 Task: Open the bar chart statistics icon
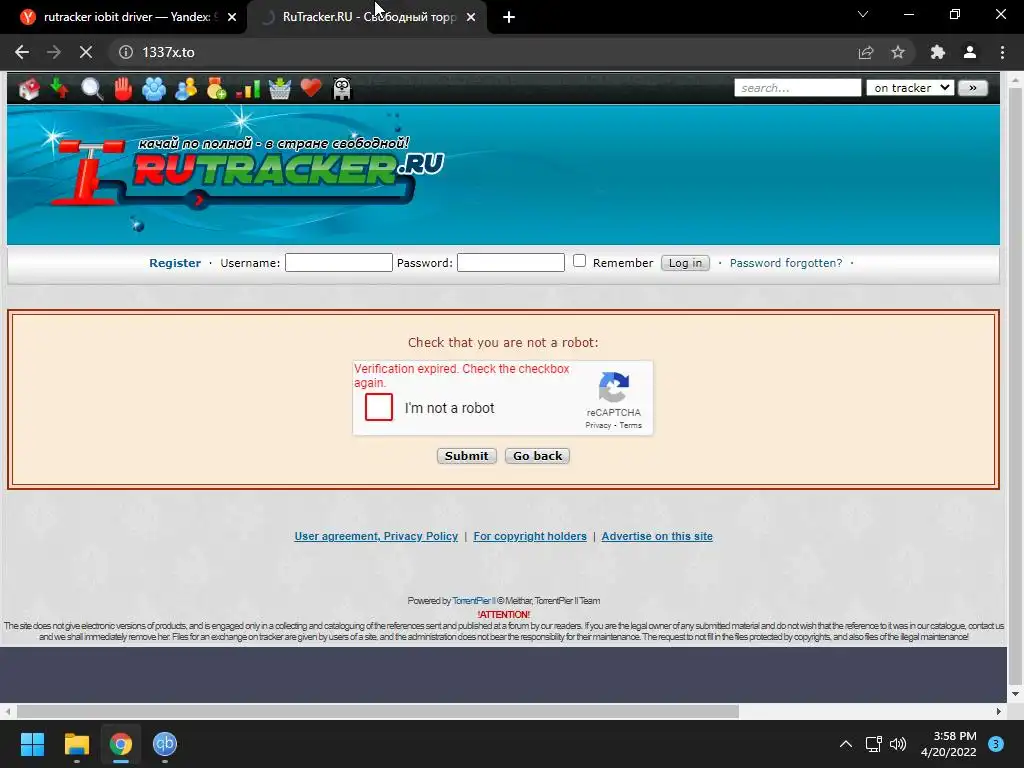click(x=248, y=89)
